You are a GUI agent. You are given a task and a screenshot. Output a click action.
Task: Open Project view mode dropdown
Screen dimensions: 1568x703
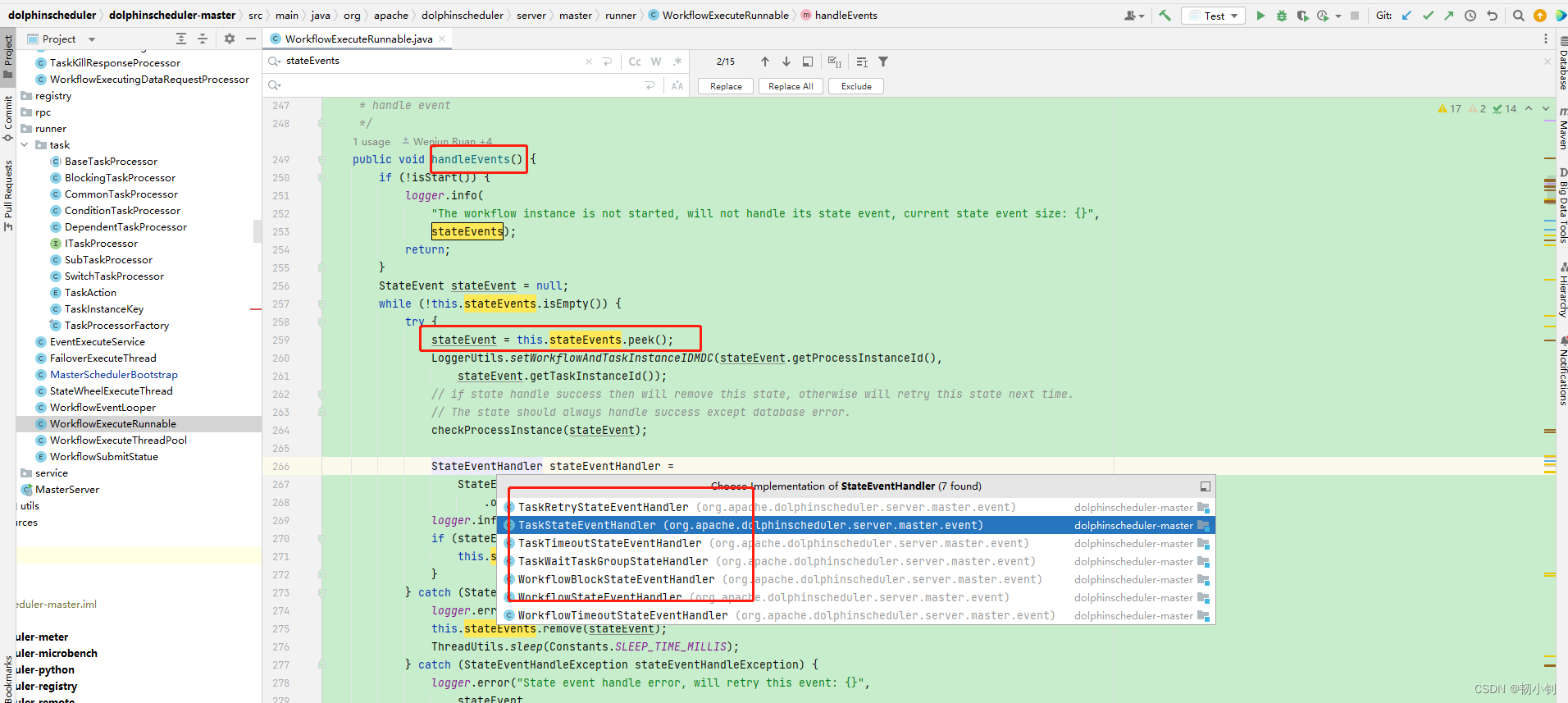click(92, 39)
